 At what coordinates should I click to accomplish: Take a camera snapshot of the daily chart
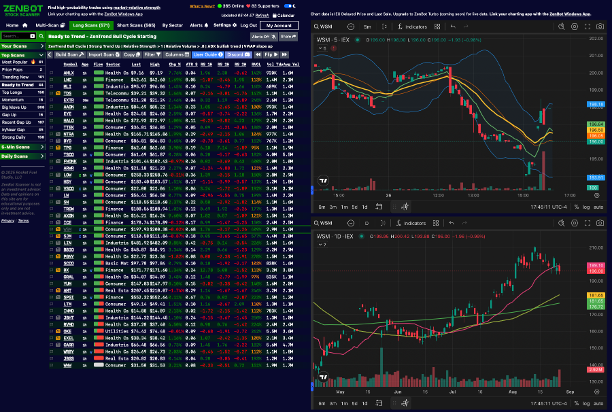(600, 223)
